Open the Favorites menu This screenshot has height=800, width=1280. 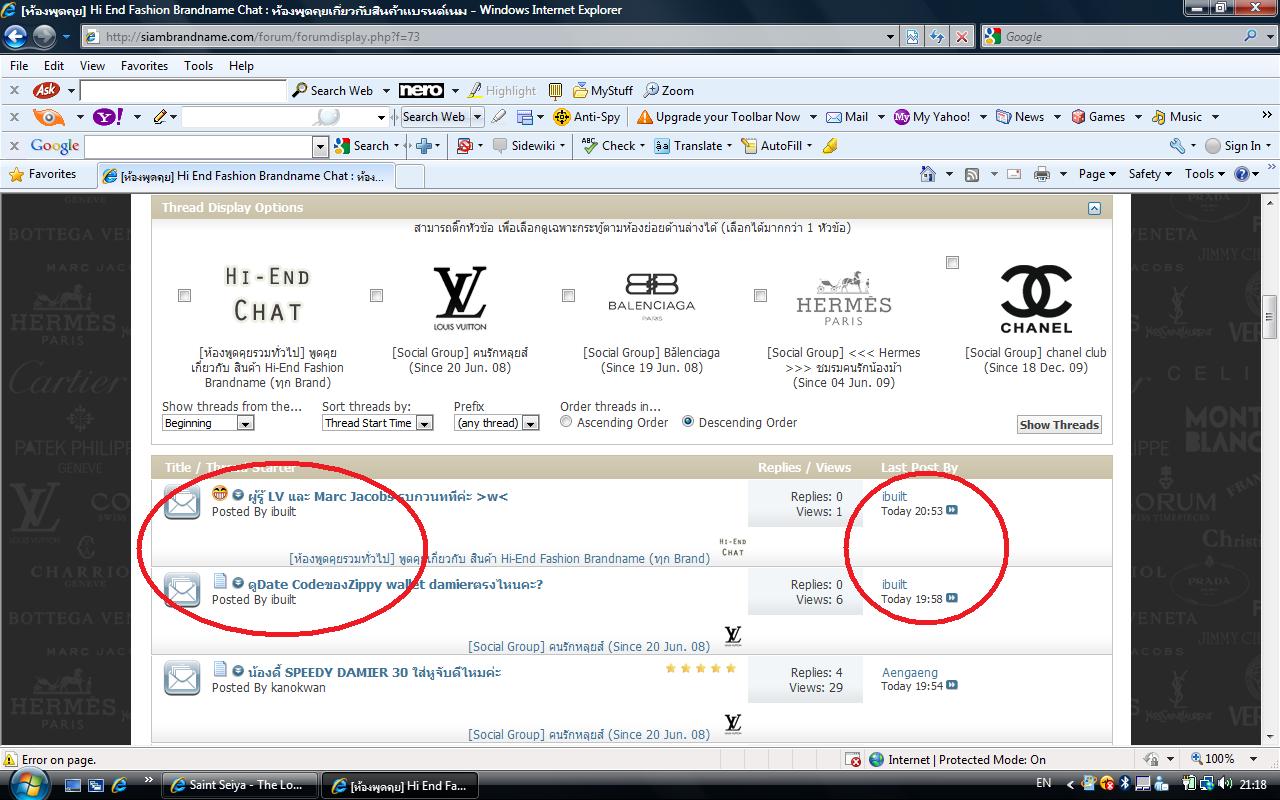(x=144, y=66)
